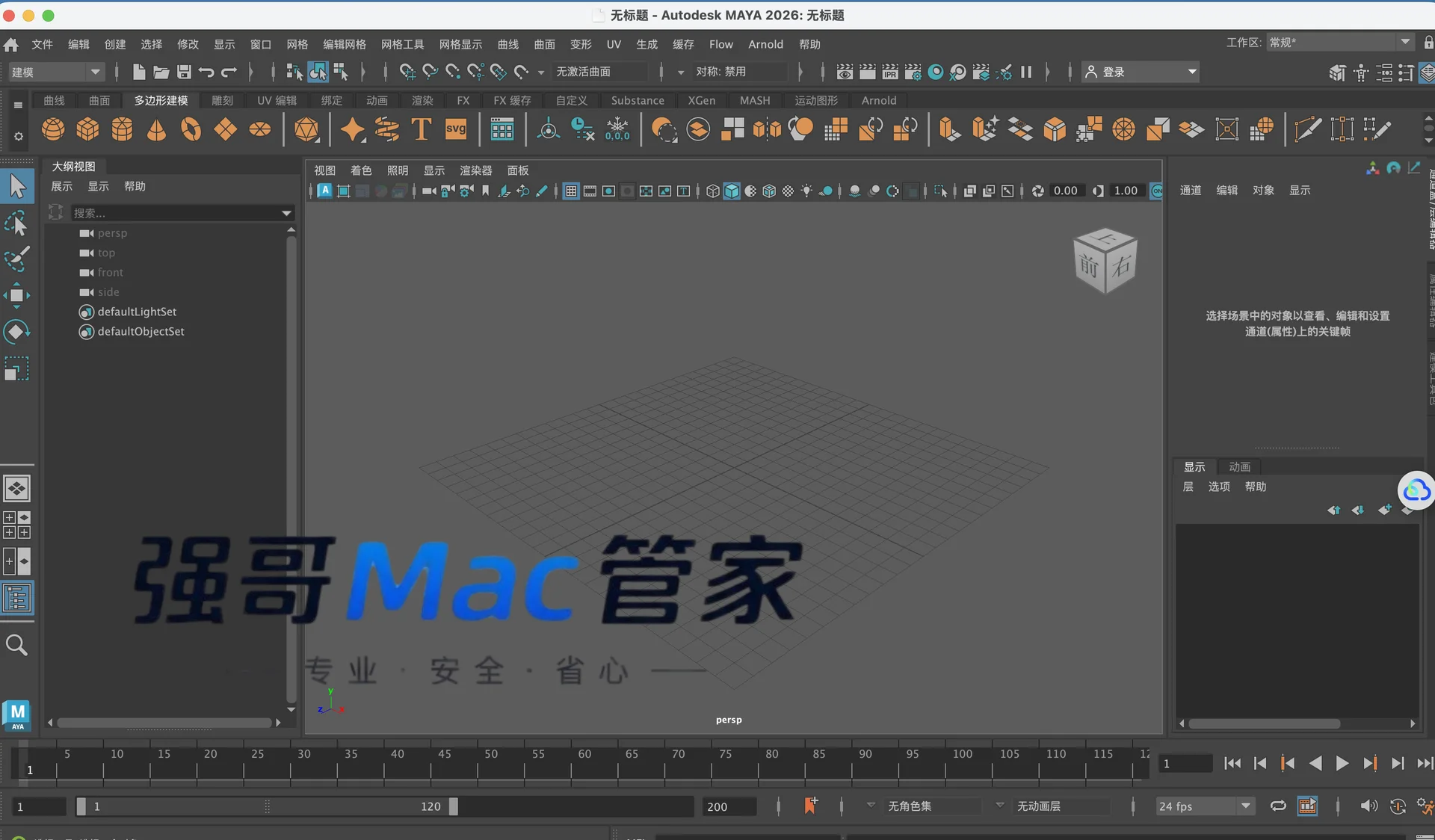Open the 建模 menu set dropdown
This screenshot has height=840, width=1435.
(56, 72)
